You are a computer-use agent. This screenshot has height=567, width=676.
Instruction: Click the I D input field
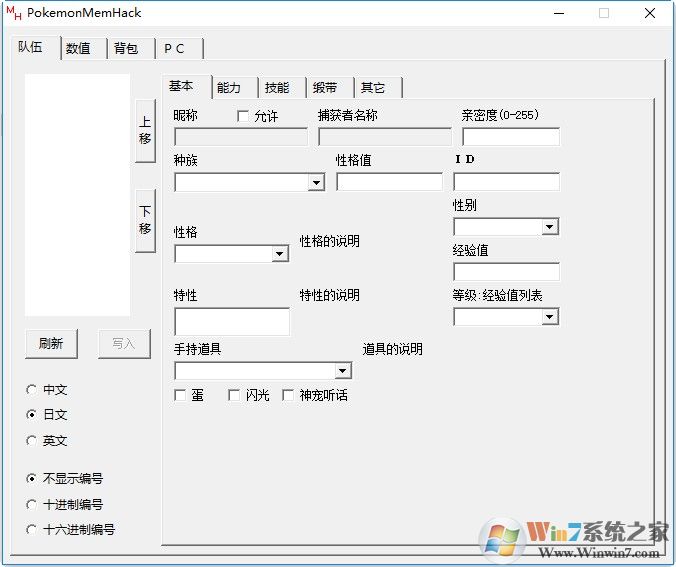point(507,182)
